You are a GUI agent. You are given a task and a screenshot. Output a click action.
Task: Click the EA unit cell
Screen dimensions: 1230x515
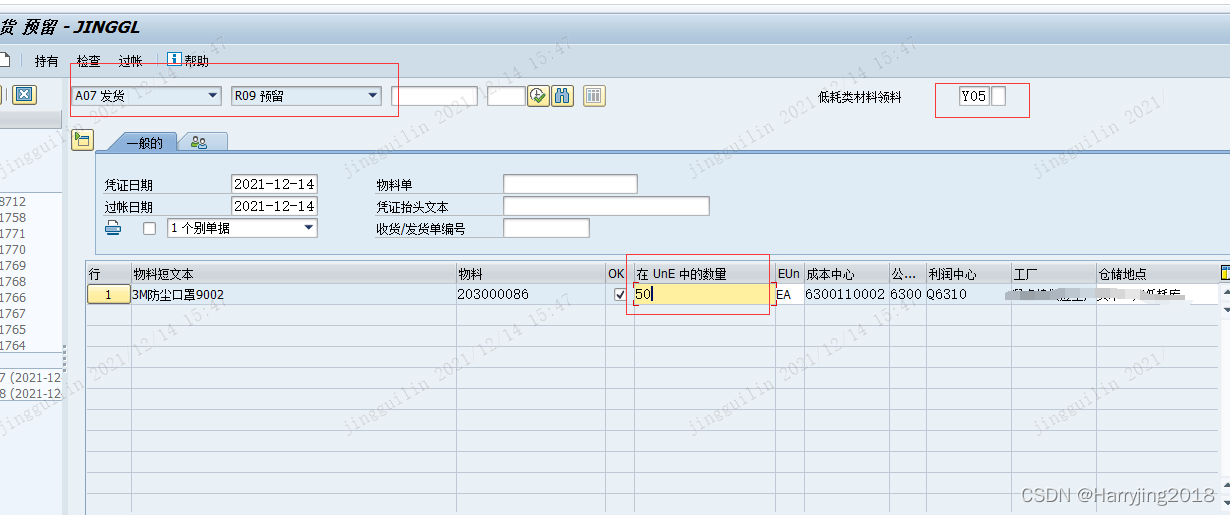(789, 294)
